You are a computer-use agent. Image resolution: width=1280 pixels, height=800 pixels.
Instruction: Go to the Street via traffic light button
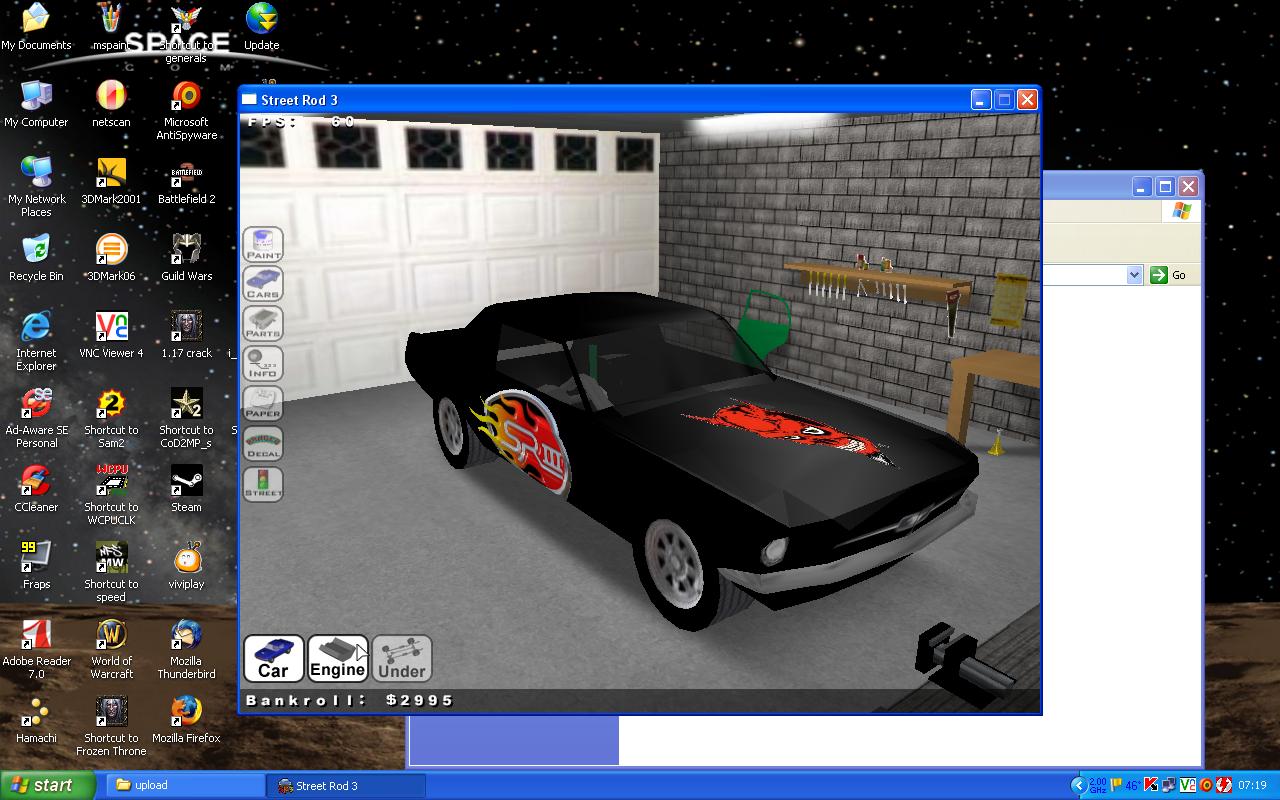[263, 484]
